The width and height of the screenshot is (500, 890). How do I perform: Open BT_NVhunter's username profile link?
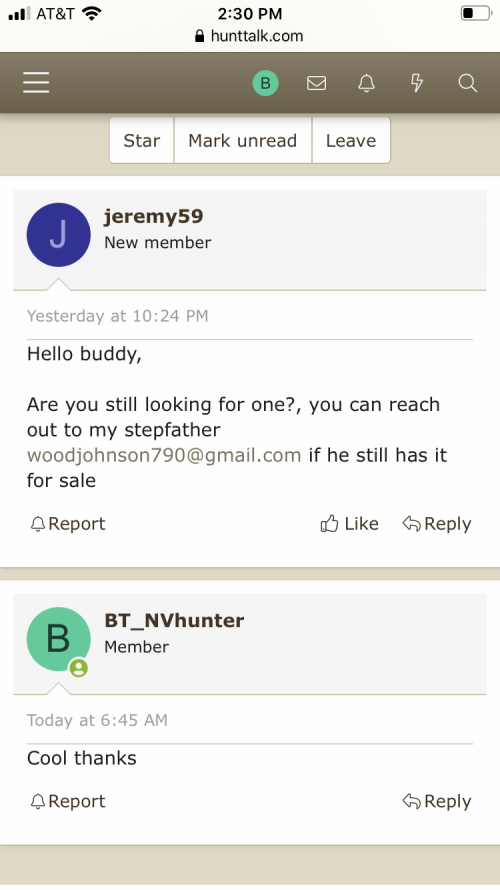point(174,620)
